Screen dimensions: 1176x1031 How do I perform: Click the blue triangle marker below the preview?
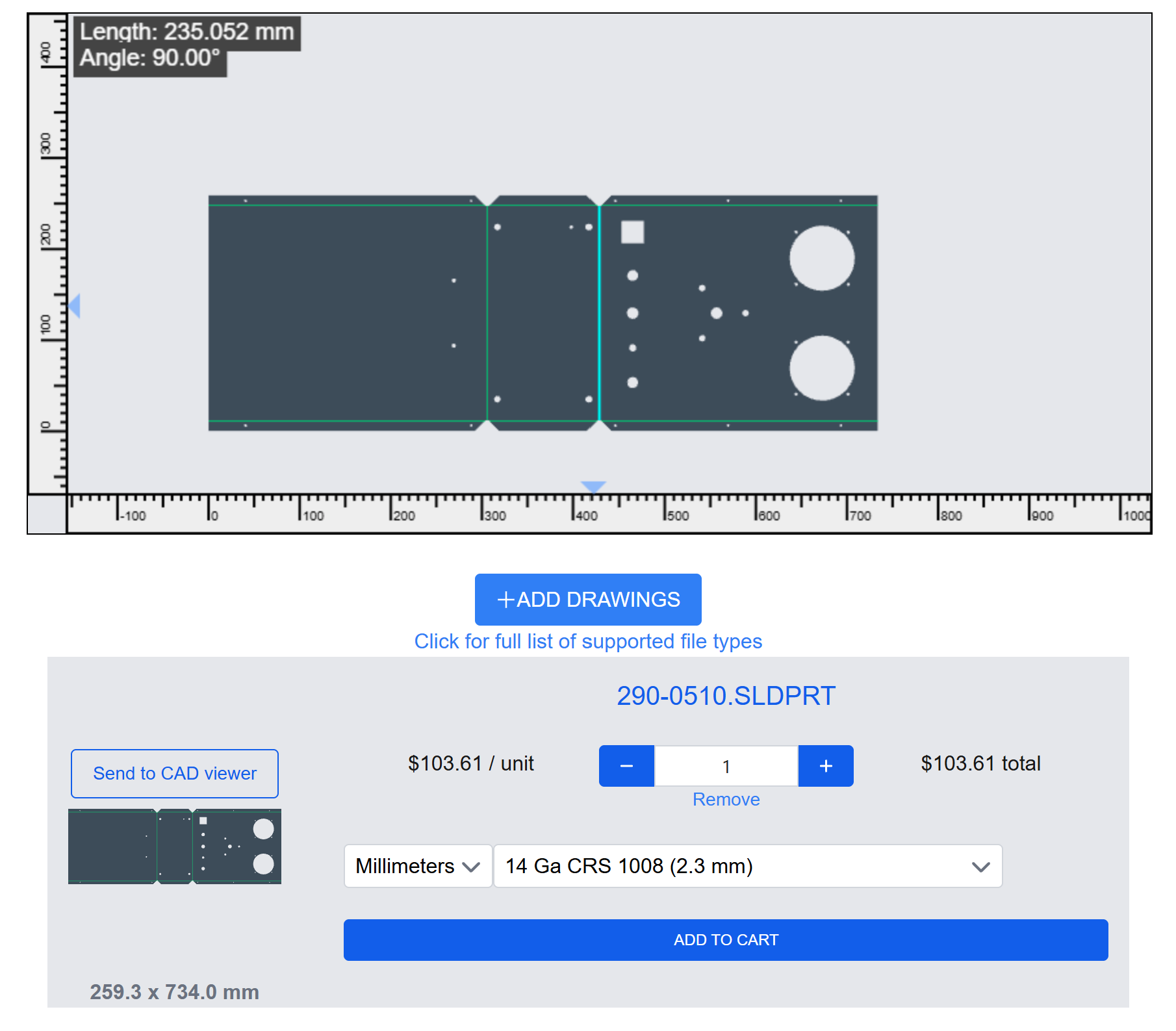point(593,486)
